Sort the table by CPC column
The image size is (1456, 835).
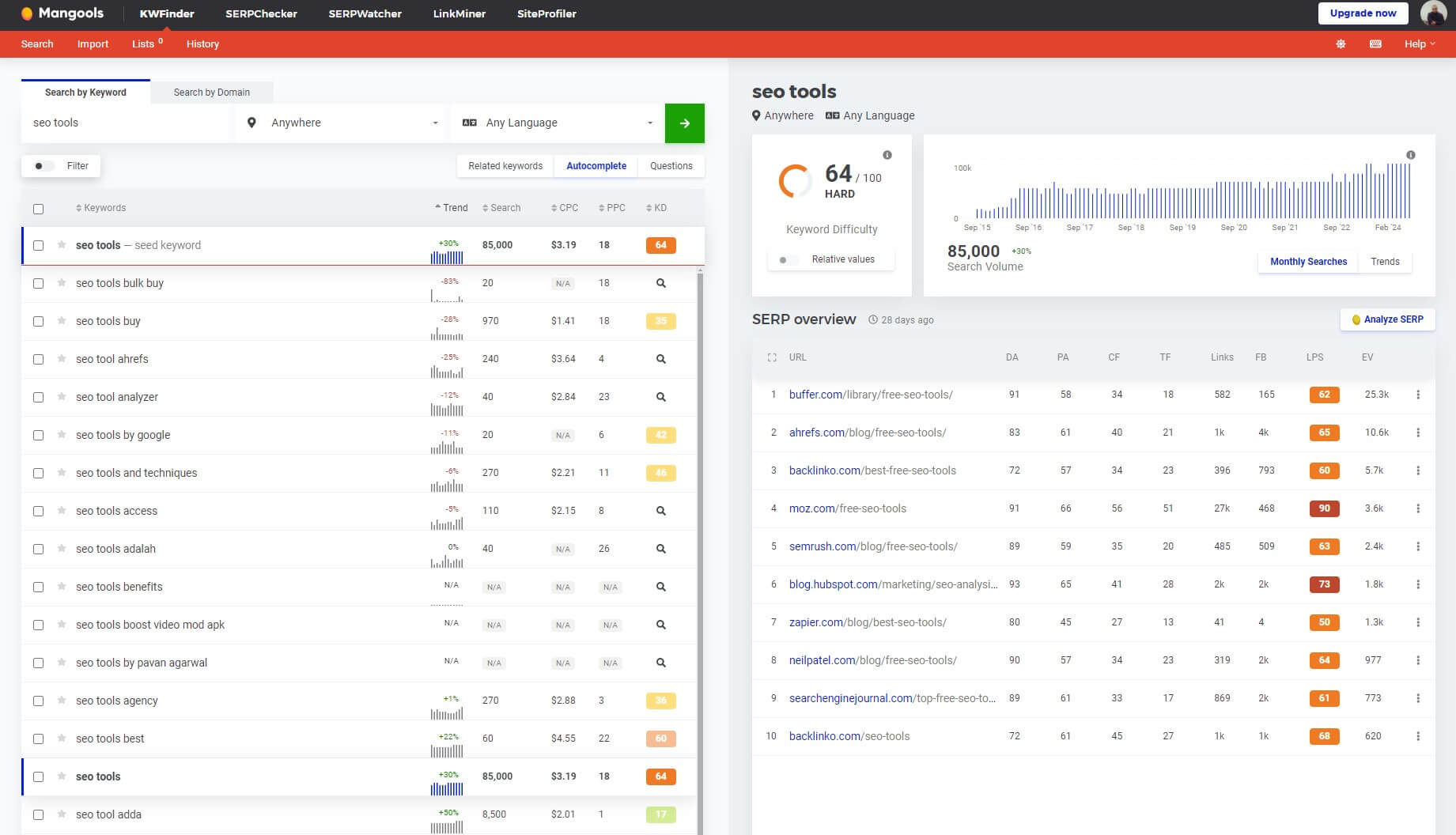click(565, 208)
